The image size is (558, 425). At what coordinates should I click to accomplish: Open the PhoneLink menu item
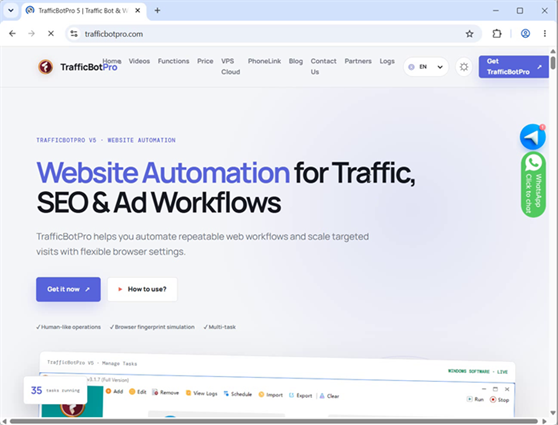(x=264, y=61)
